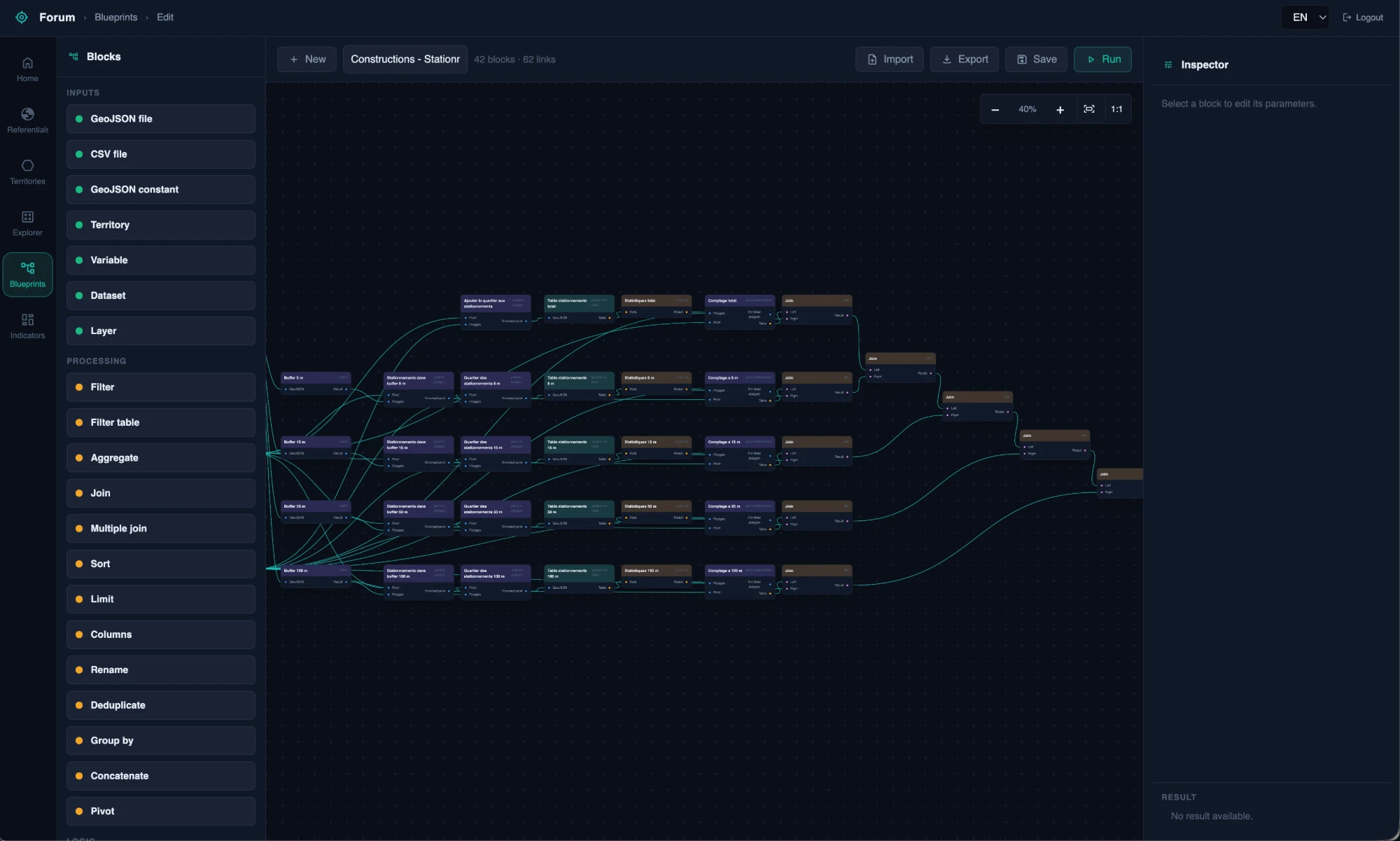
Task: Open the Explorer section
Action: coord(28,224)
